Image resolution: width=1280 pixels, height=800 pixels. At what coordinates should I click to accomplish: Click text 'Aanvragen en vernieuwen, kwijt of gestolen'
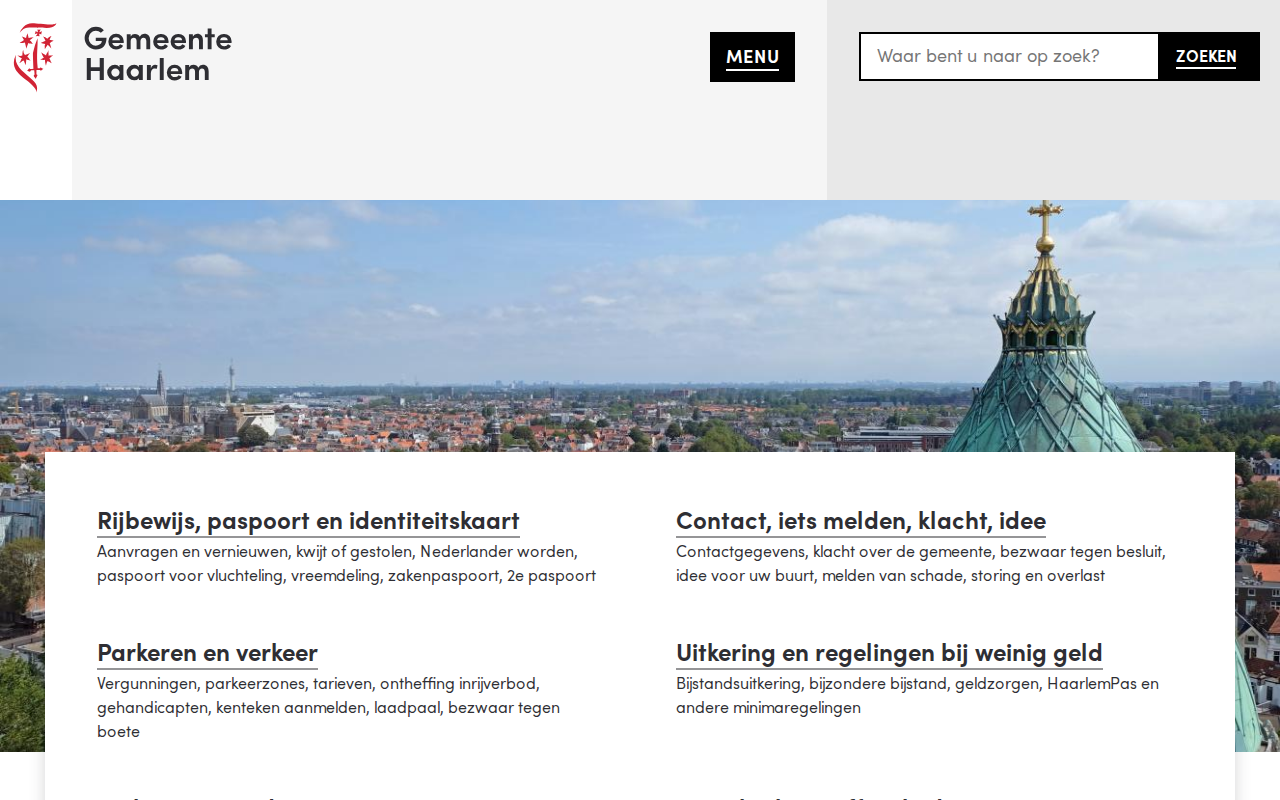point(254,552)
